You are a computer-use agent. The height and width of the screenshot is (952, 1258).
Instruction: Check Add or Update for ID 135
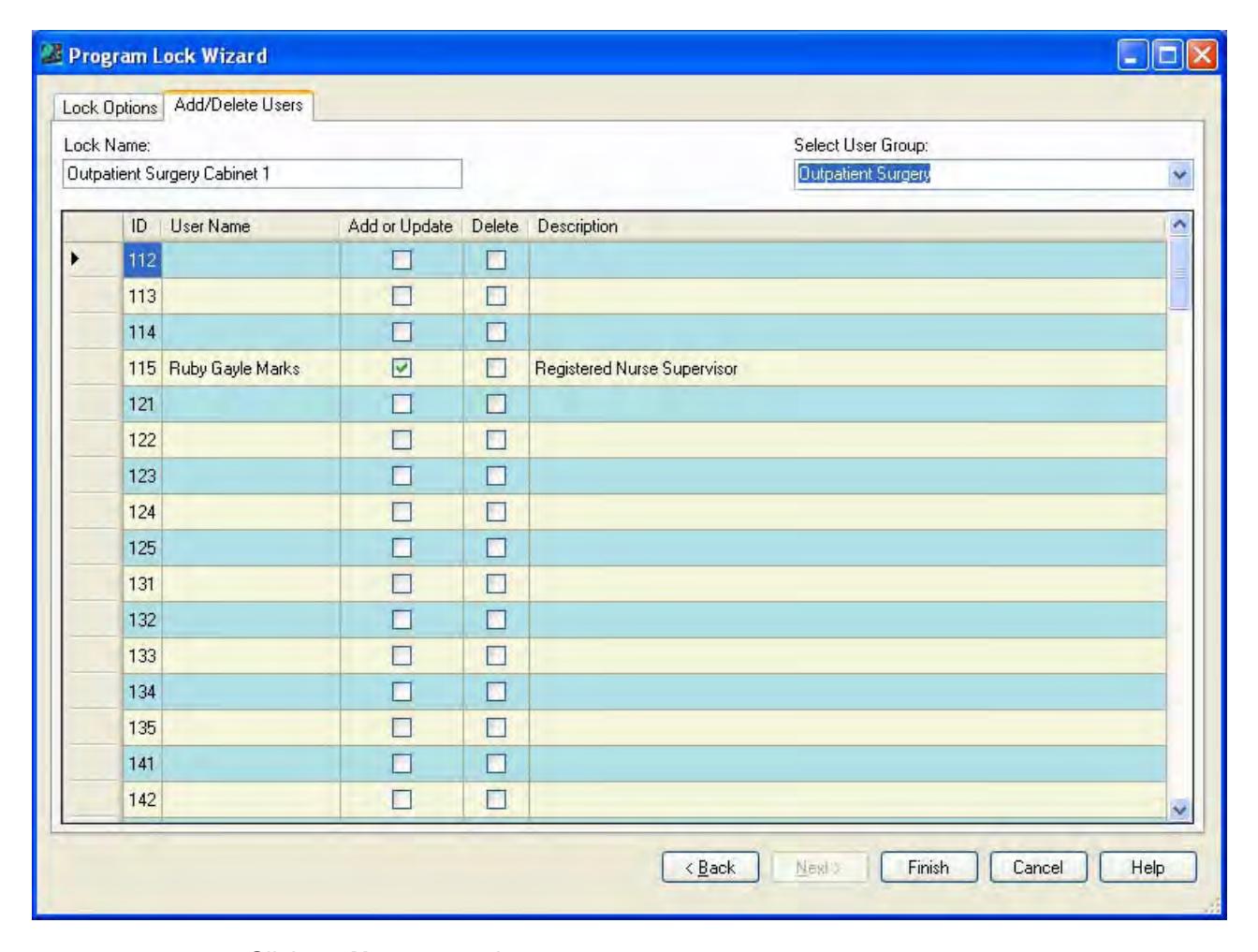click(402, 728)
